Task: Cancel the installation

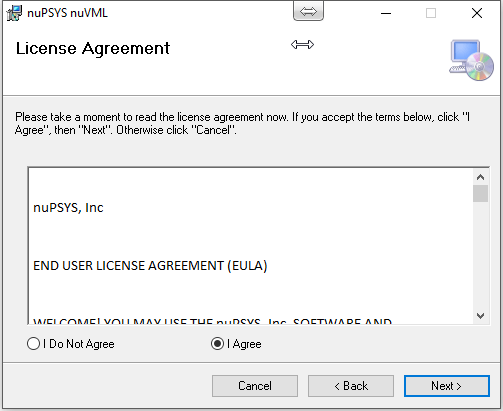Action: coord(255,386)
